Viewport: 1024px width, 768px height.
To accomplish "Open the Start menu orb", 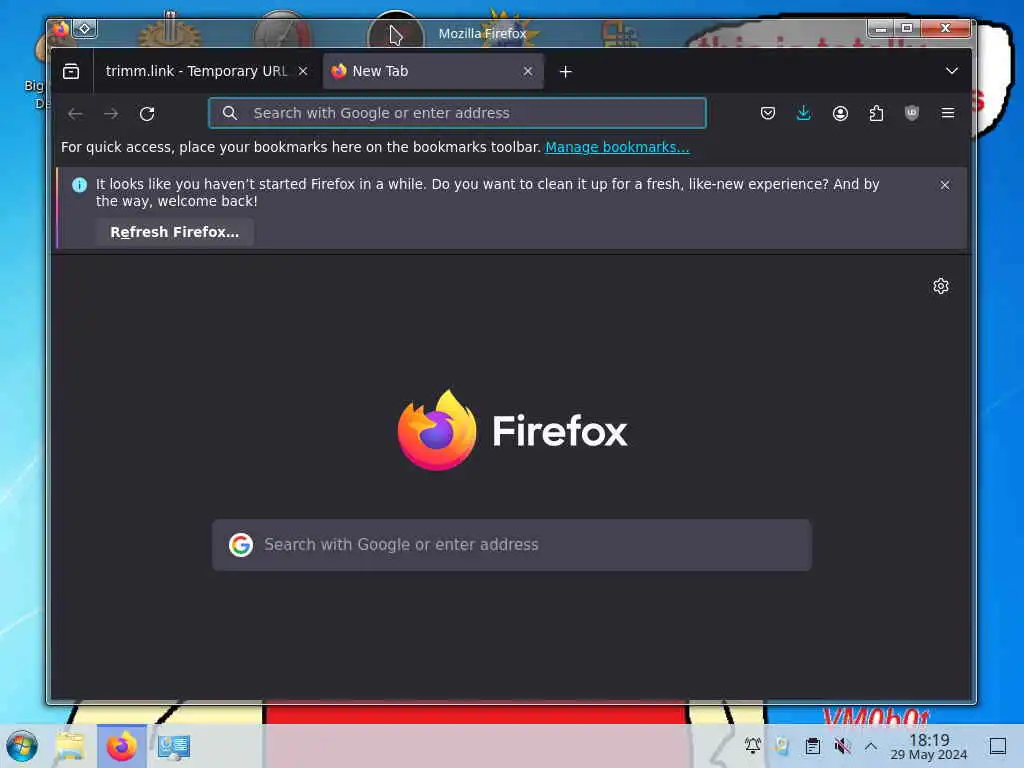I will (22, 746).
